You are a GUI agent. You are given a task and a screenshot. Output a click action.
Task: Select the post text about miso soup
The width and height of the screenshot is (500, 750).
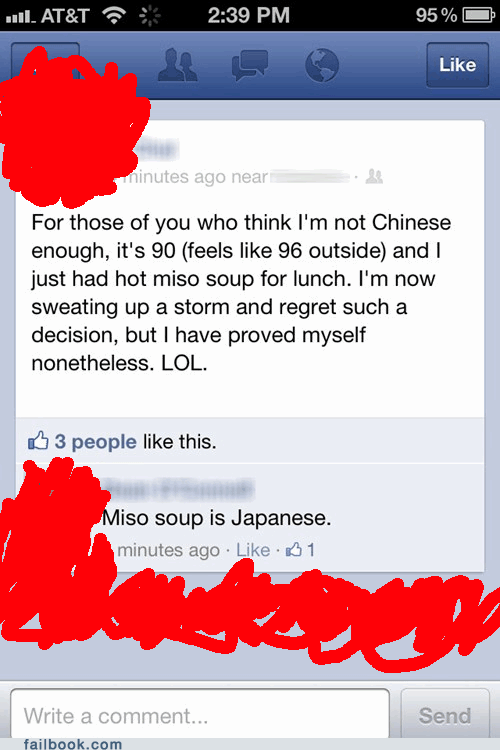[x=241, y=293]
